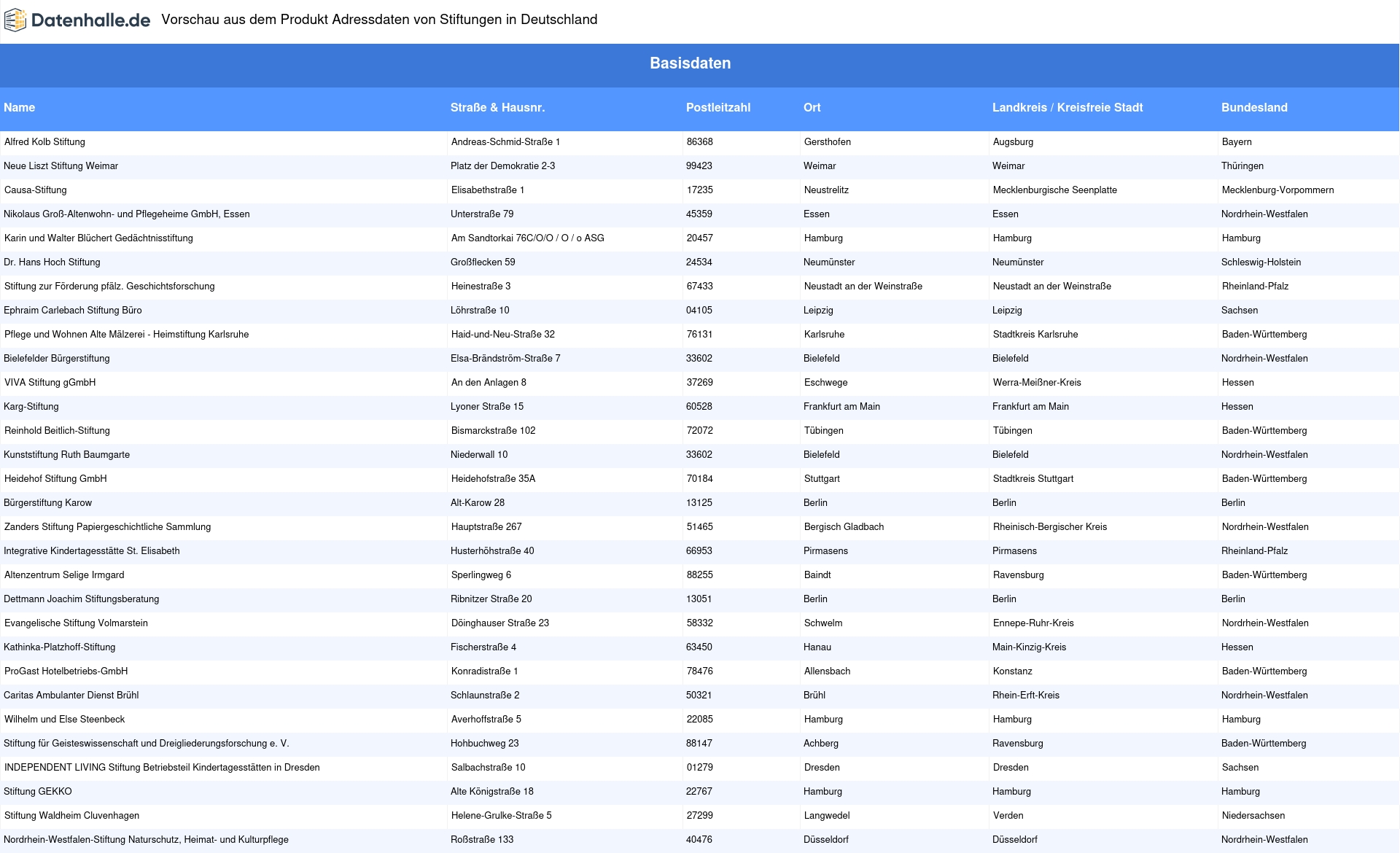
Task: Click the Bundesland column header
Action: click(x=1254, y=108)
